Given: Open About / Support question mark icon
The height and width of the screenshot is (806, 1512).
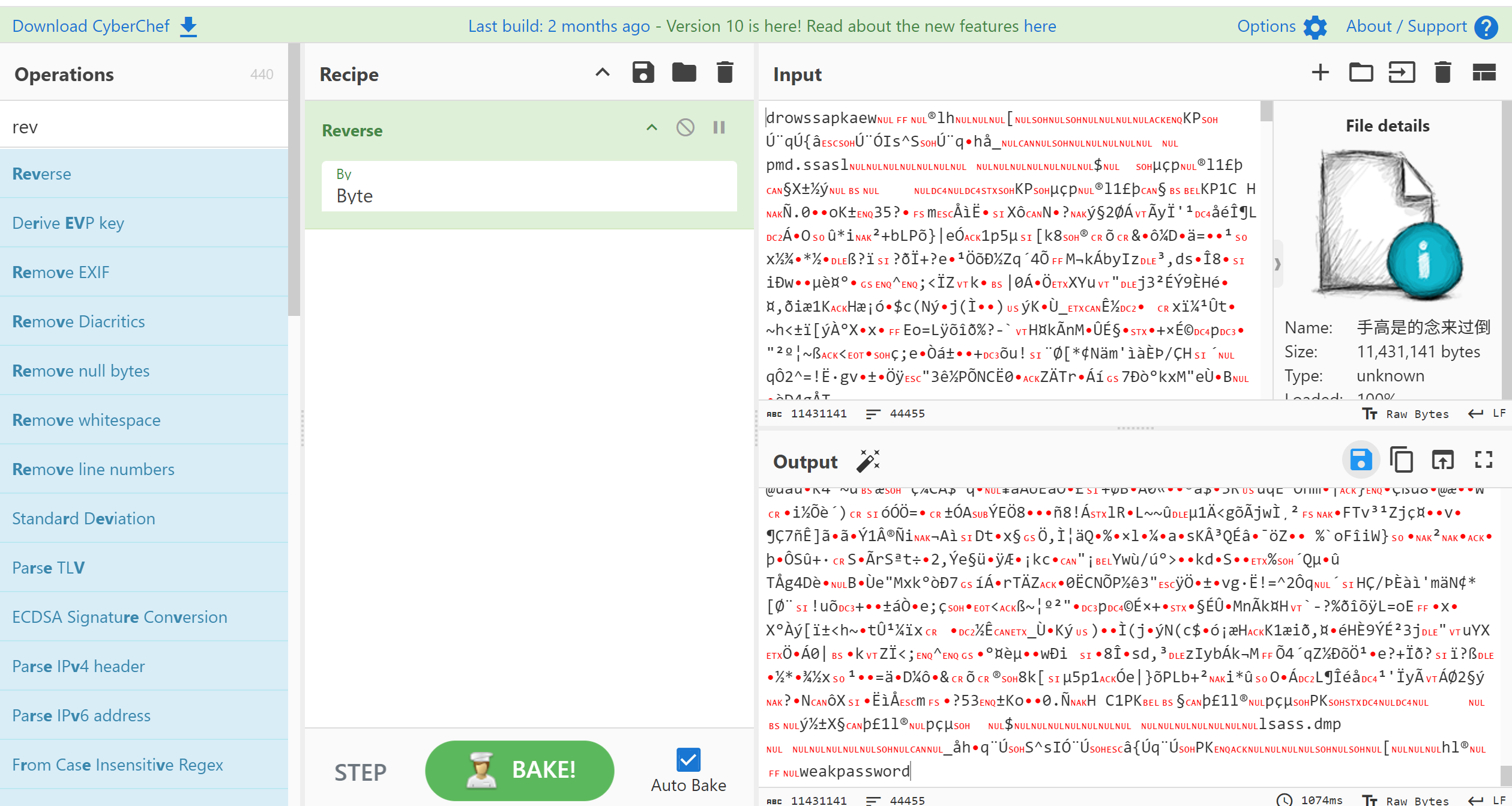Looking at the screenshot, I should [1486, 27].
